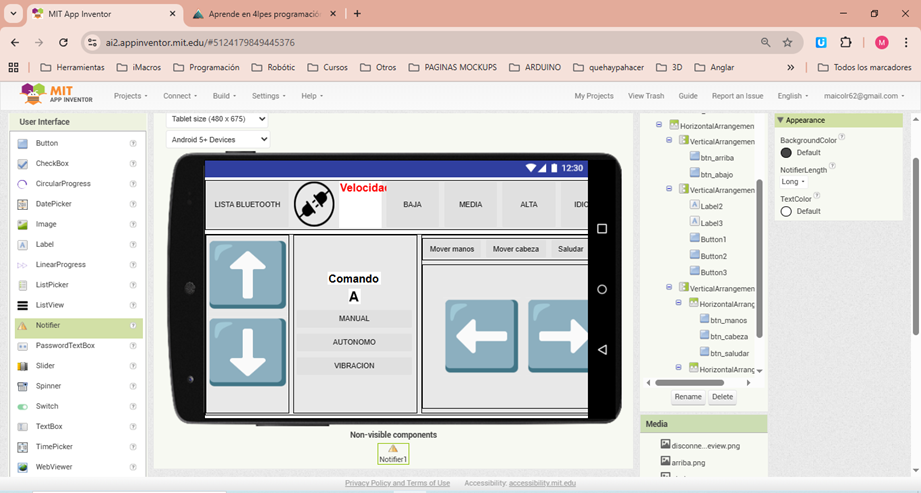
Task: Choose the CheckBox palette component
Action: pos(52,163)
